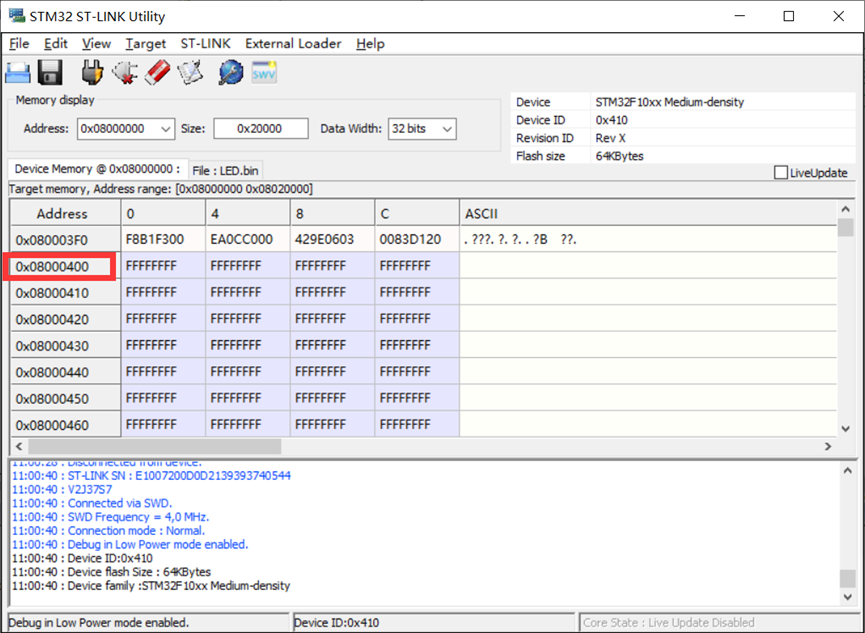Viewport: 865px width, 633px height.
Task: Click the ST-LINK Utility title bar app icon
Action: (x=17, y=15)
